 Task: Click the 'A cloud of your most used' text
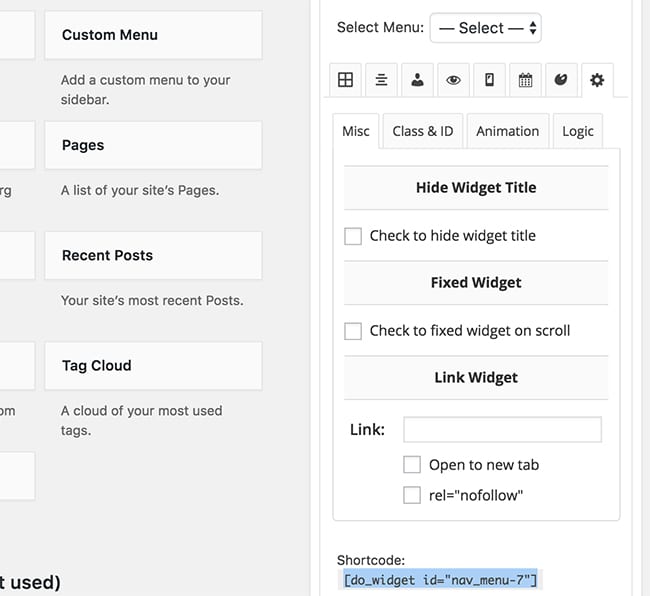click(x=142, y=420)
